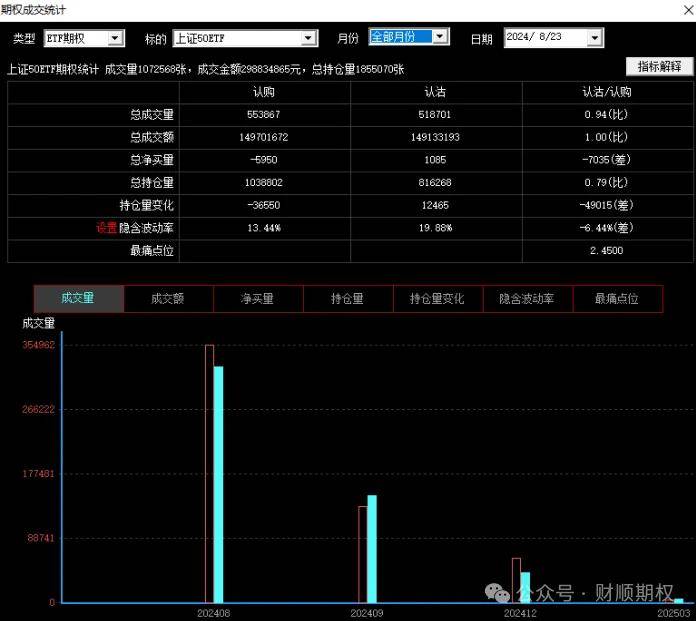This screenshot has height=621, width=696.
Task: Click the 最痛点位 row label
Action: pos(152,250)
